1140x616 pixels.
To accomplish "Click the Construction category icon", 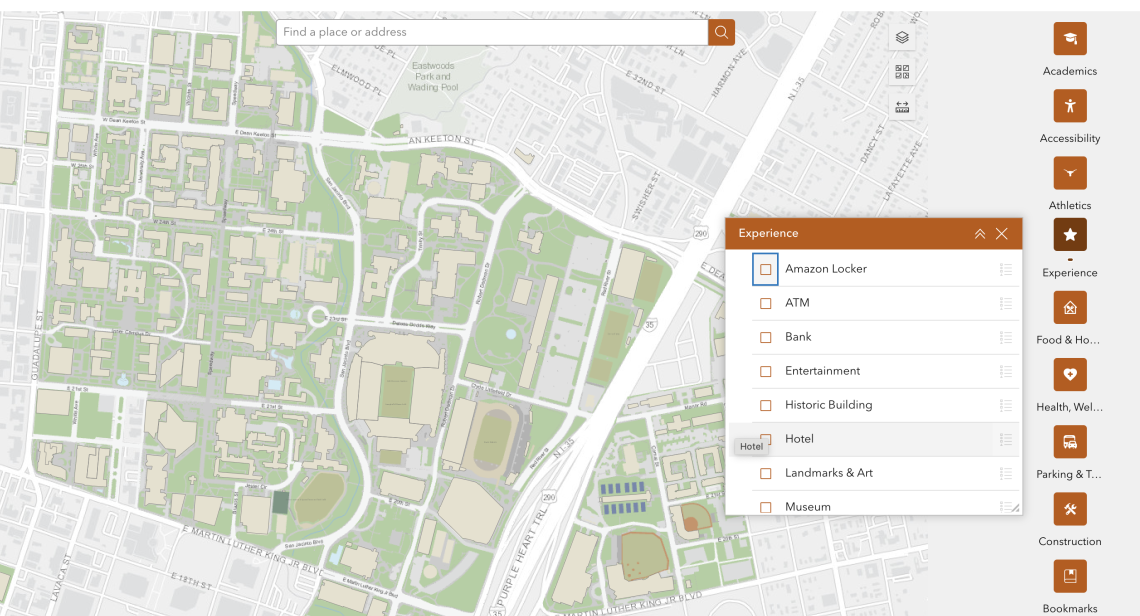I will coord(1070,508).
